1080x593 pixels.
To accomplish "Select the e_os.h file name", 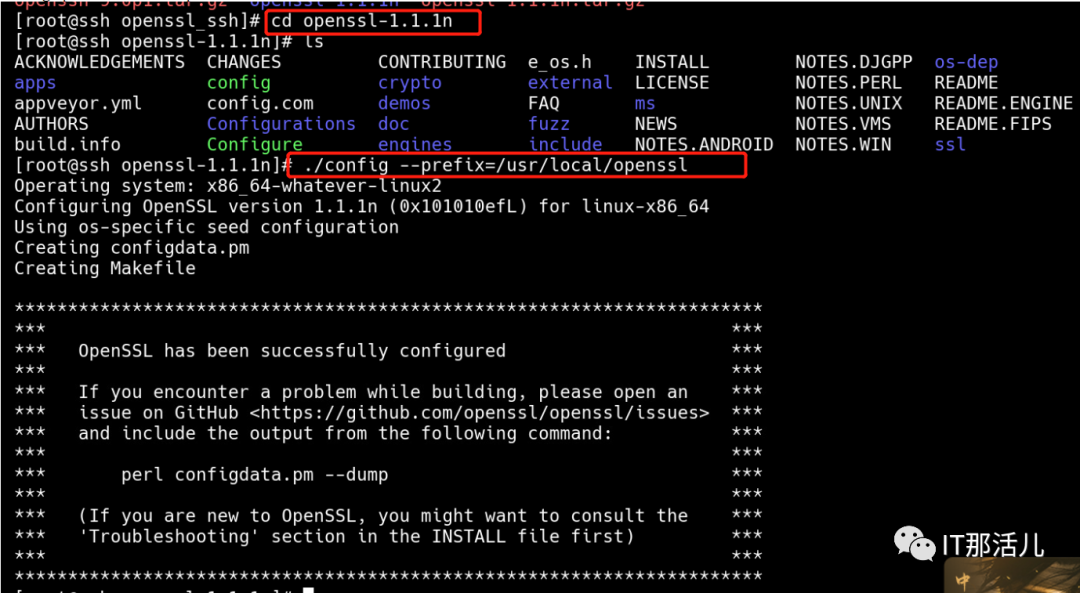I will (x=559, y=63).
